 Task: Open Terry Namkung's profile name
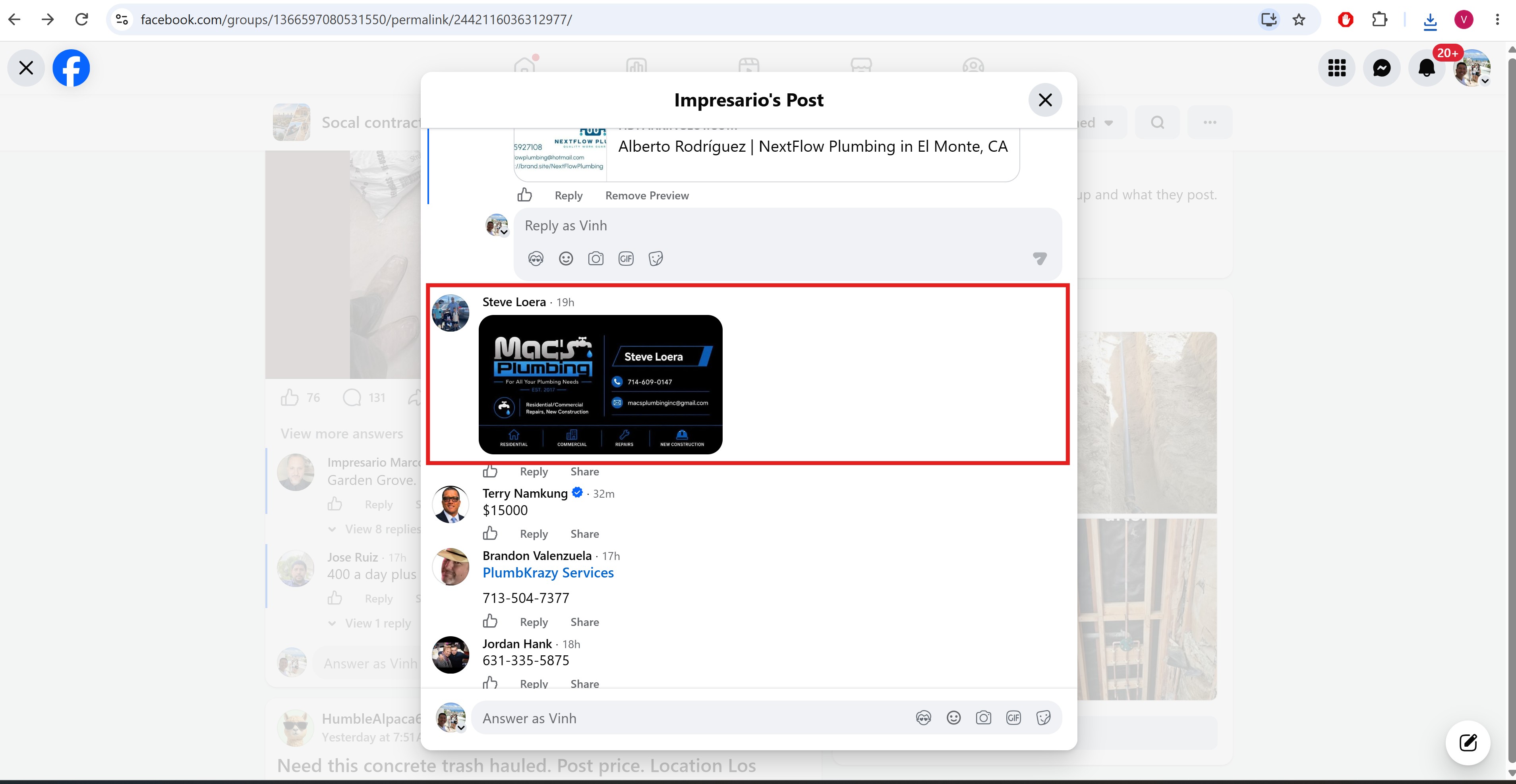click(x=525, y=493)
